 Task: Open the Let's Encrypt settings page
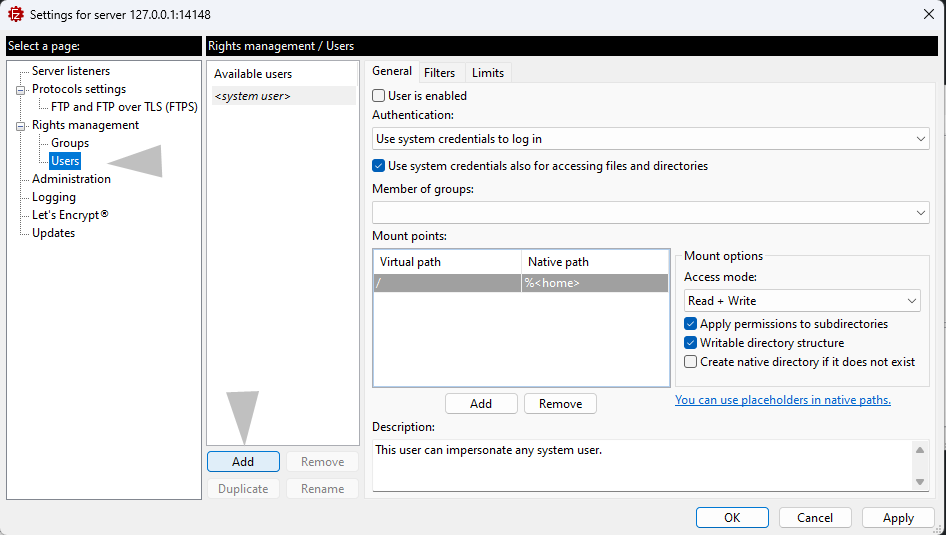point(69,215)
